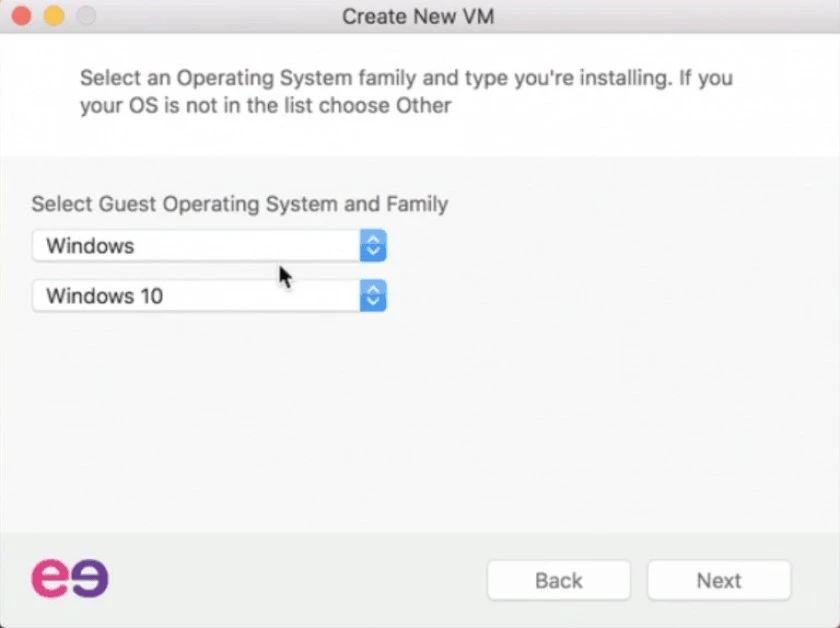Click the up chevron on the Windows family stepper
The width and height of the screenshot is (840, 628).
pyautogui.click(x=373, y=239)
